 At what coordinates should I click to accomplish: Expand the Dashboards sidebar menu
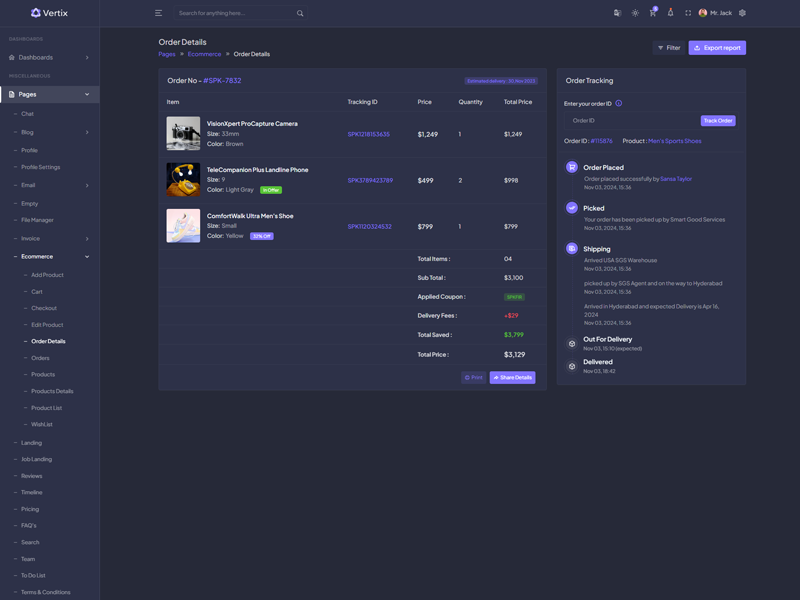click(49, 57)
